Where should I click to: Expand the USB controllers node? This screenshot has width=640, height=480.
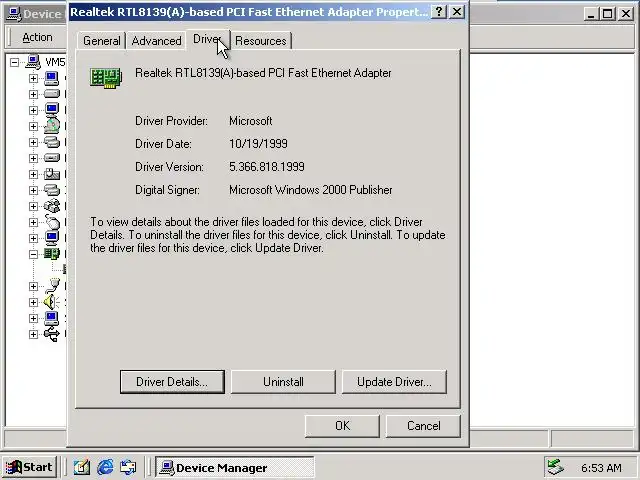click(x=33, y=334)
